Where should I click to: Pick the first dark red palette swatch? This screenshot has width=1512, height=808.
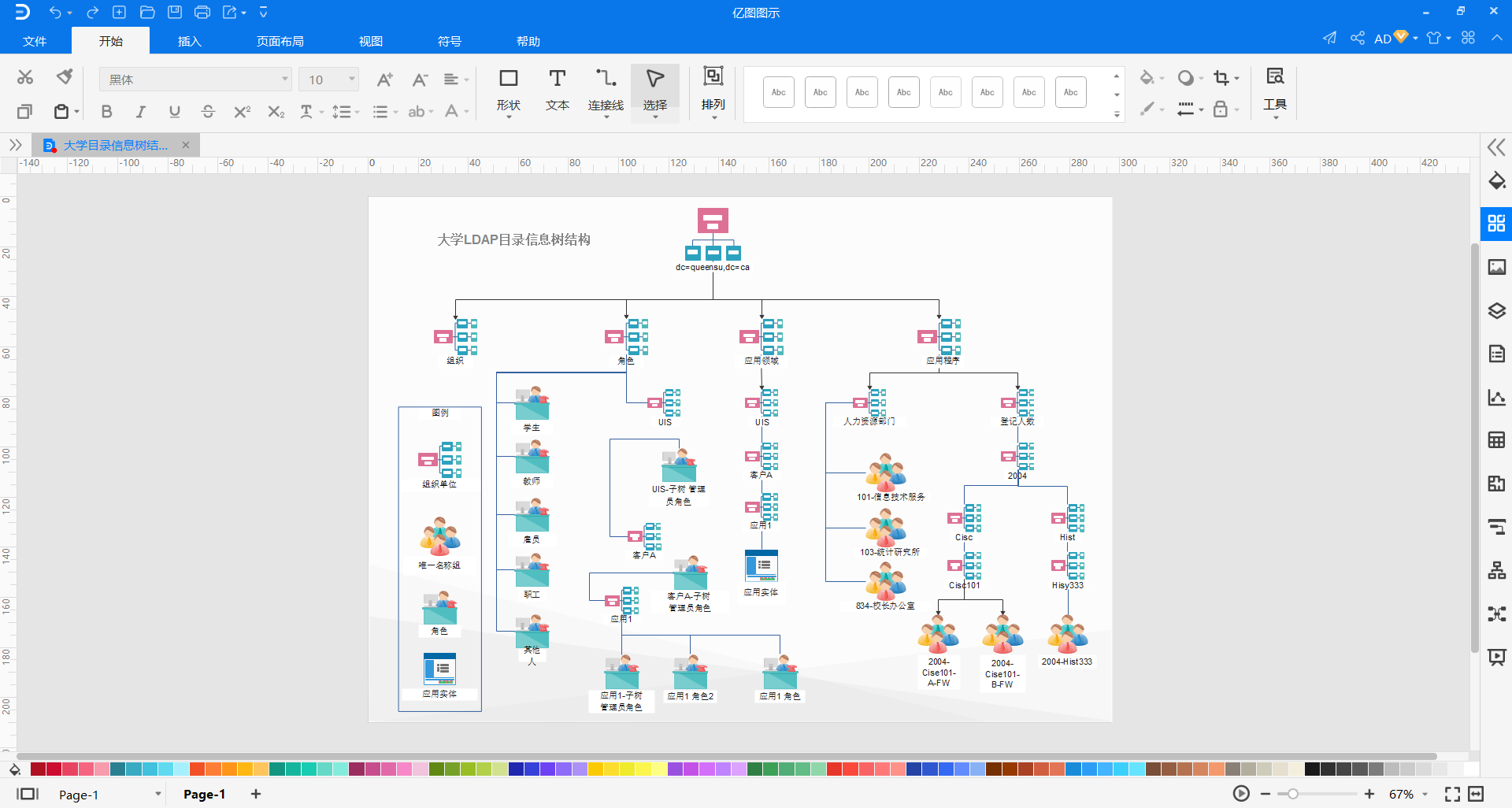[38, 769]
